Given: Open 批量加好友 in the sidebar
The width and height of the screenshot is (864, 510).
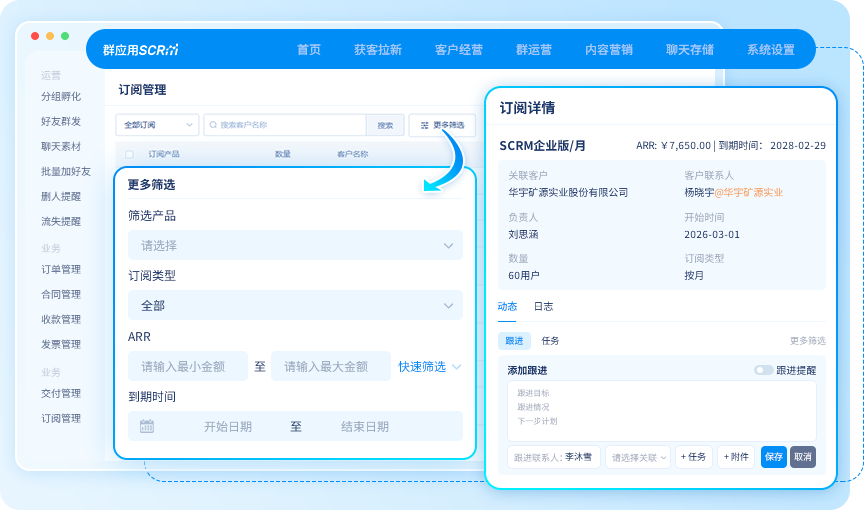Looking at the screenshot, I should (66, 171).
